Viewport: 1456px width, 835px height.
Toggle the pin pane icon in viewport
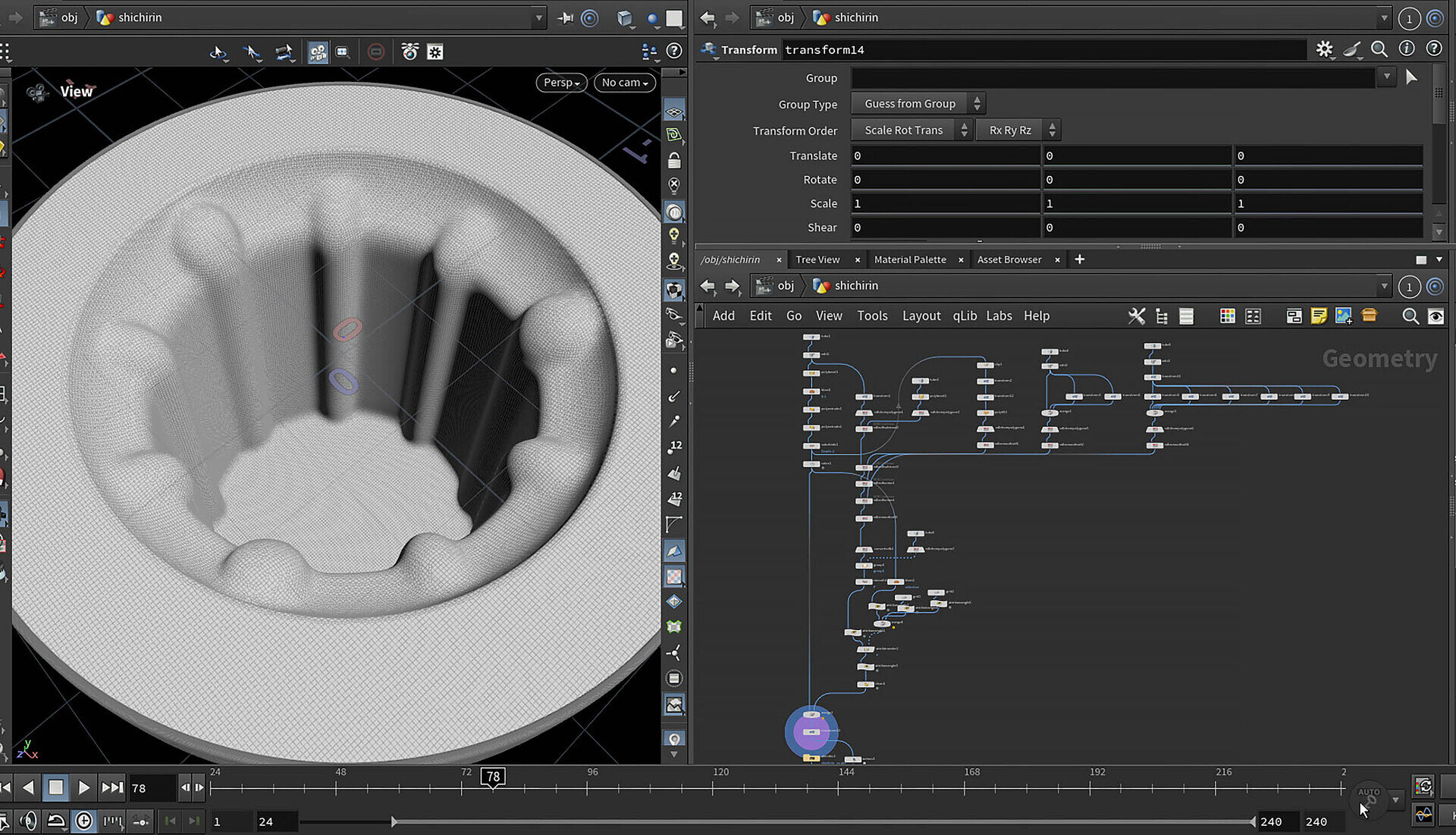[x=565, y=17]
